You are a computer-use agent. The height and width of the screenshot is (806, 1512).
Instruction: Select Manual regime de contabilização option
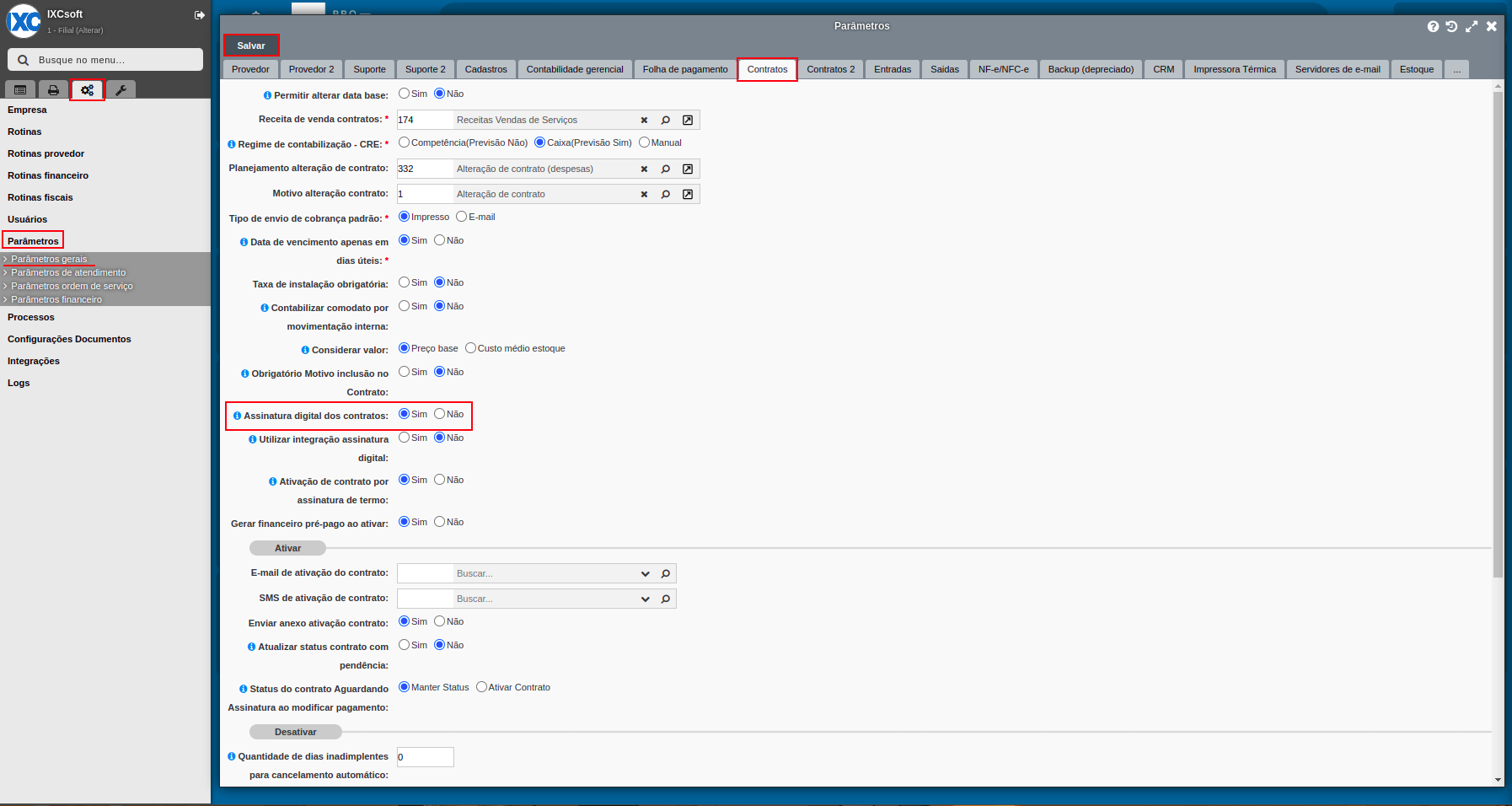(644, 142)
